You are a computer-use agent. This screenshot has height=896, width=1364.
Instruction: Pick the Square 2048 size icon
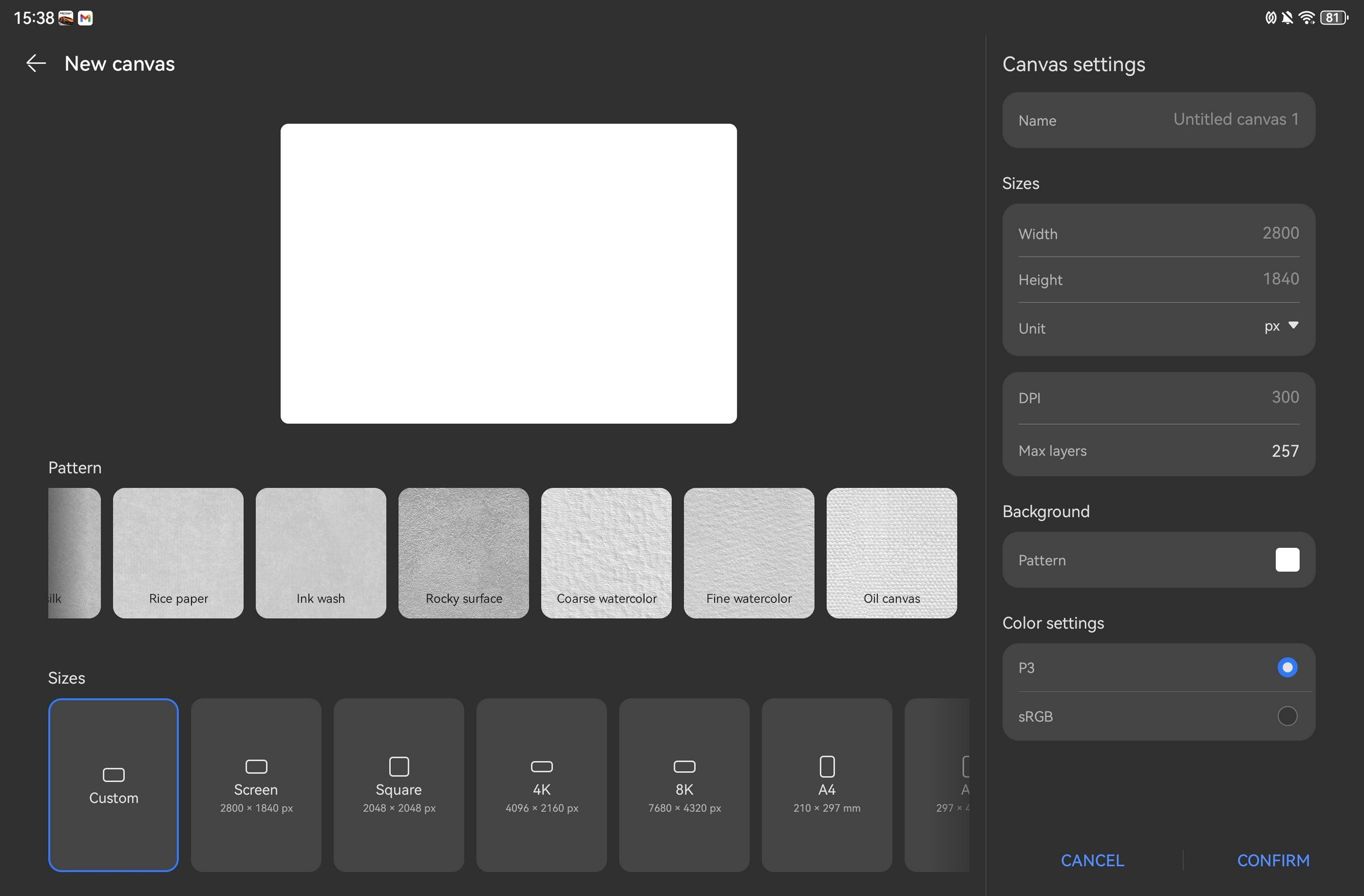pos(399,766)
